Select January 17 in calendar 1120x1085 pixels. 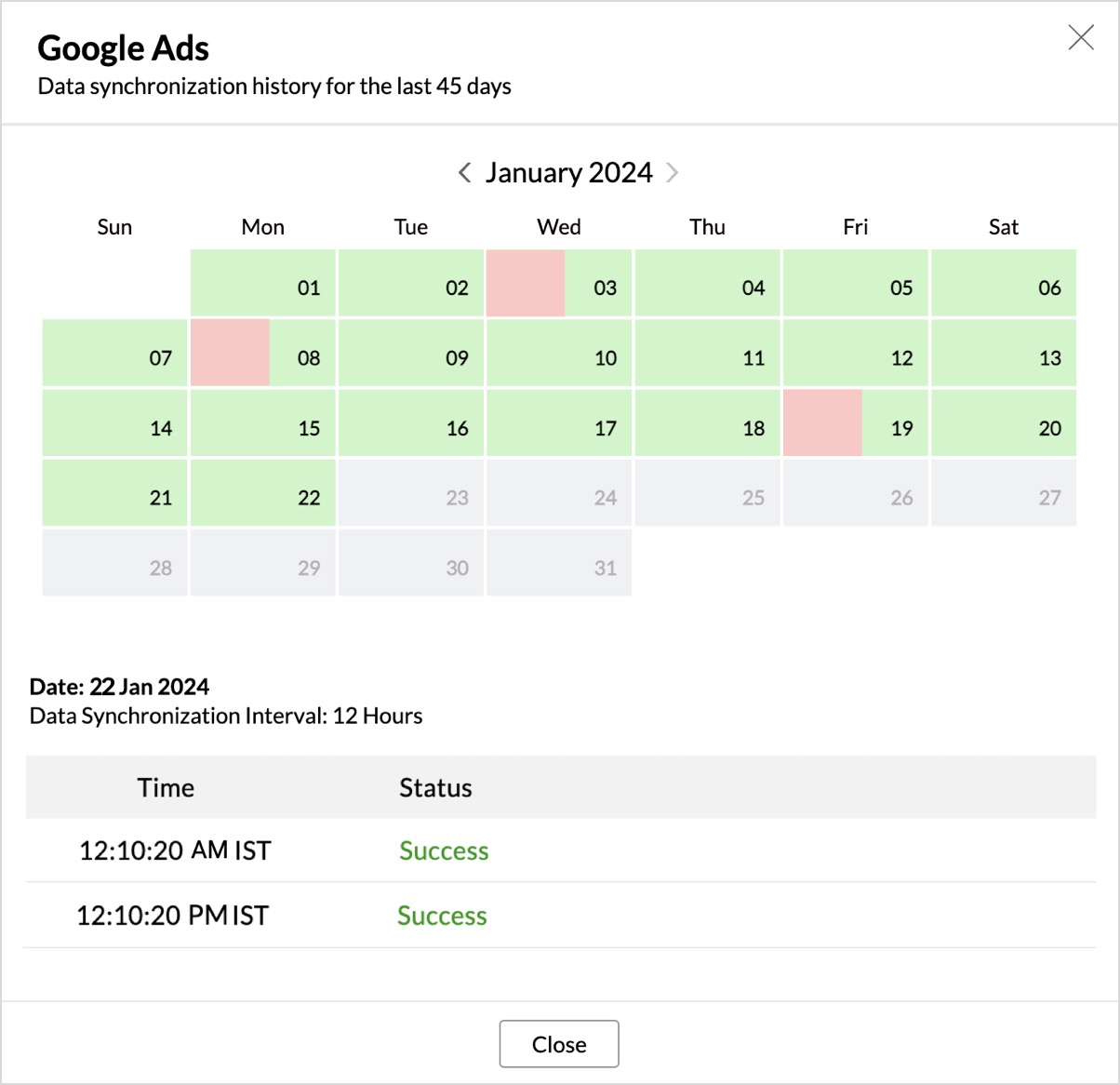pyautogui.click(x=559, y=423)
